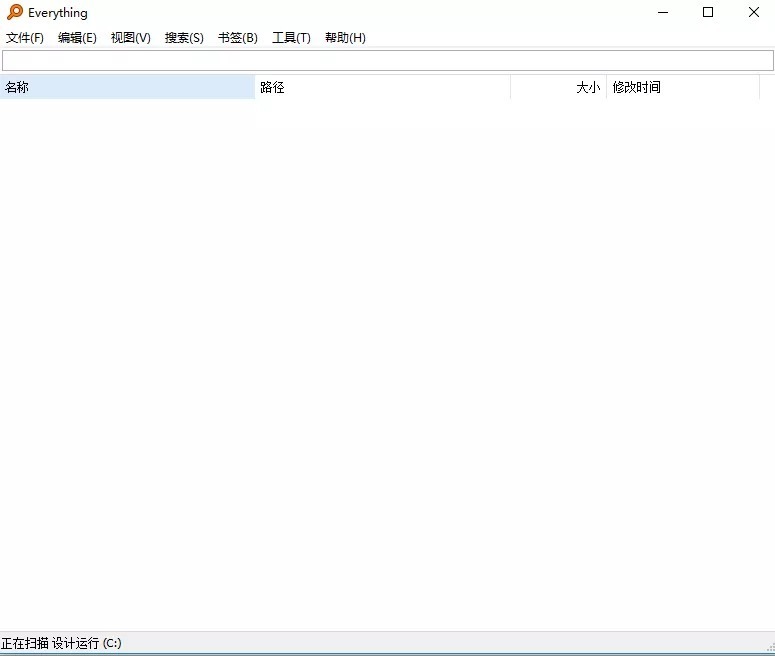
Task: Maximize the Everything window
Action: 708,13
